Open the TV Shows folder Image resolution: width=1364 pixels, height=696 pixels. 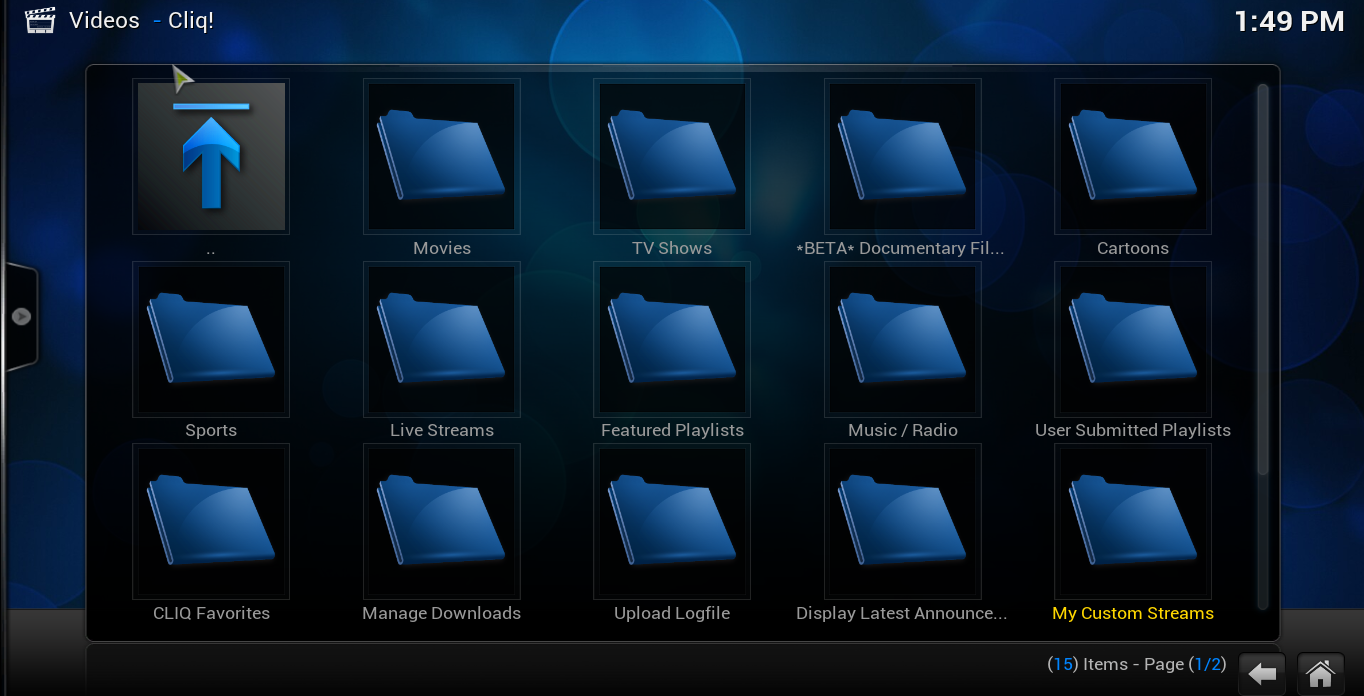pyautogui.click(x=671, y=156)
